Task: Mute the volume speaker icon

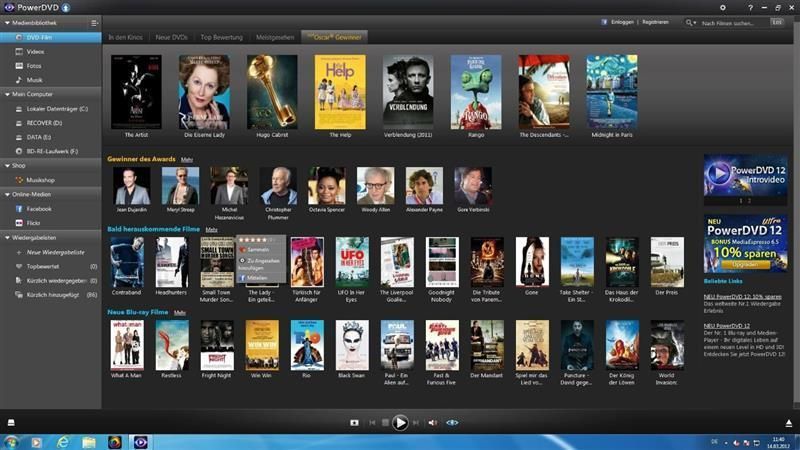Action: pos(433,423)
